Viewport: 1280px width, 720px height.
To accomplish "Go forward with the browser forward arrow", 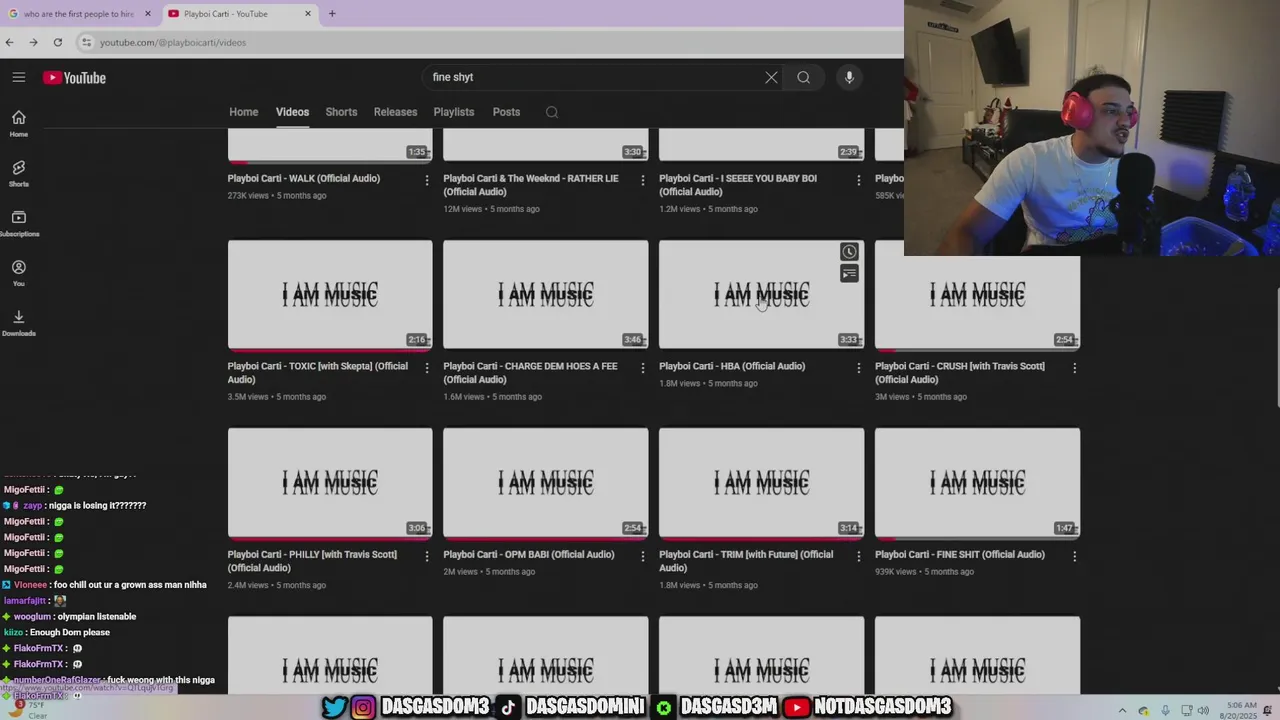I will (x=33, y=42).
